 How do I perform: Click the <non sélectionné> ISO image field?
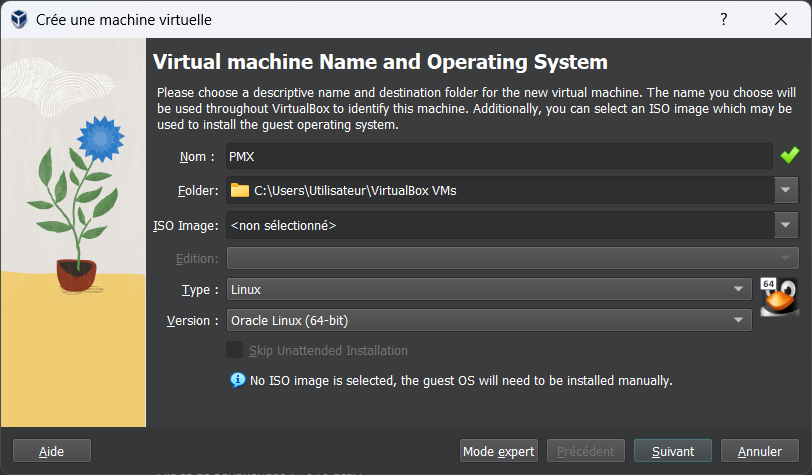pyautogui.click(x=500, y=225)
